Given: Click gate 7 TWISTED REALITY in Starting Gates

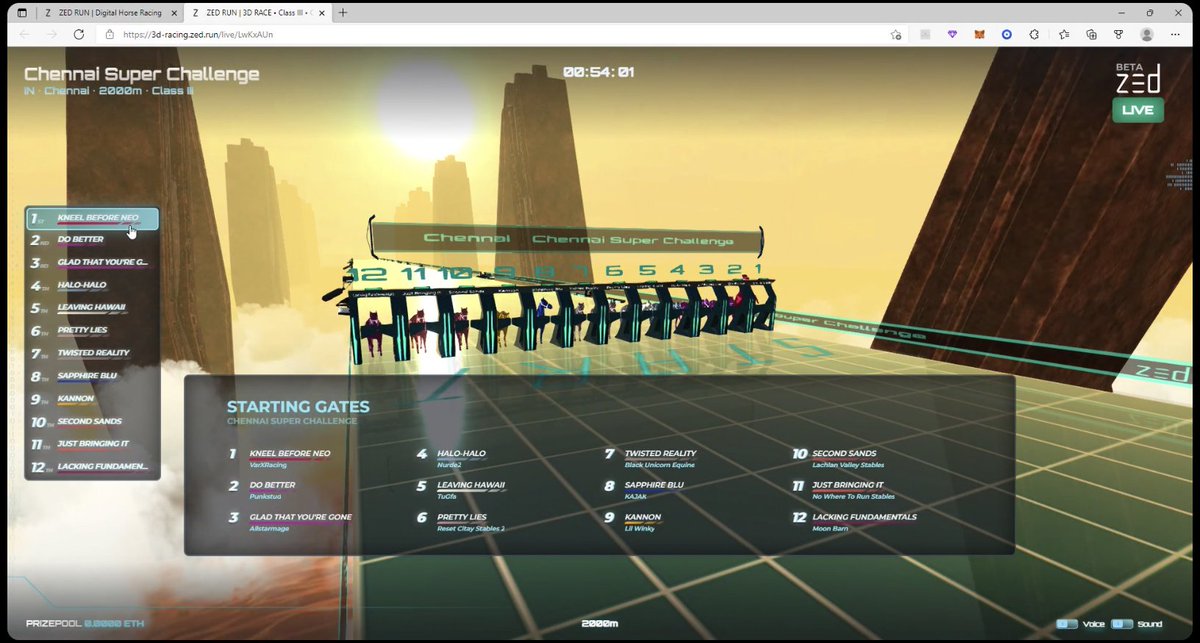Looking at the screenshot, I should (650, 458).
